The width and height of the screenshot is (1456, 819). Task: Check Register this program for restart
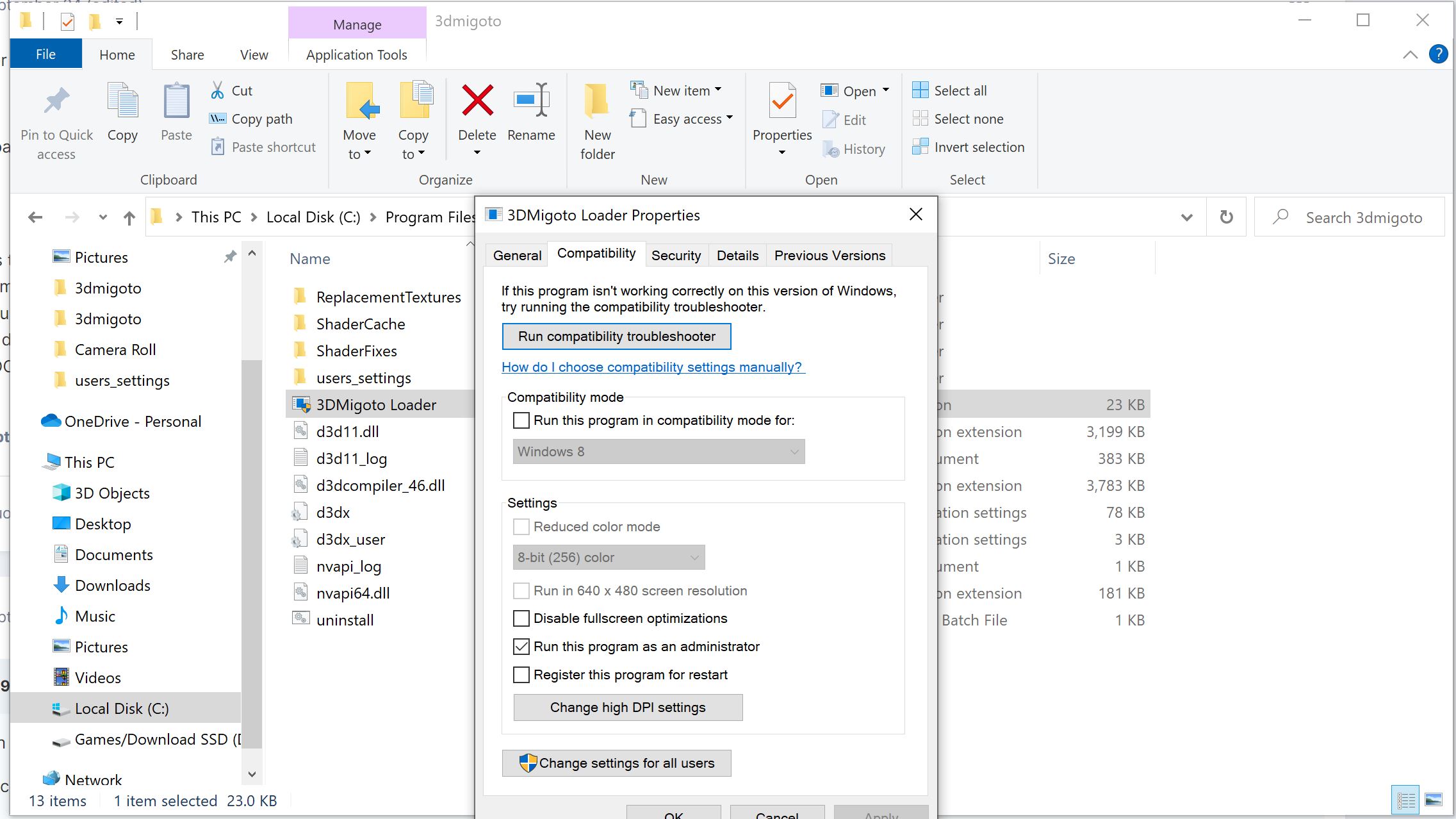tap(521, 675)
